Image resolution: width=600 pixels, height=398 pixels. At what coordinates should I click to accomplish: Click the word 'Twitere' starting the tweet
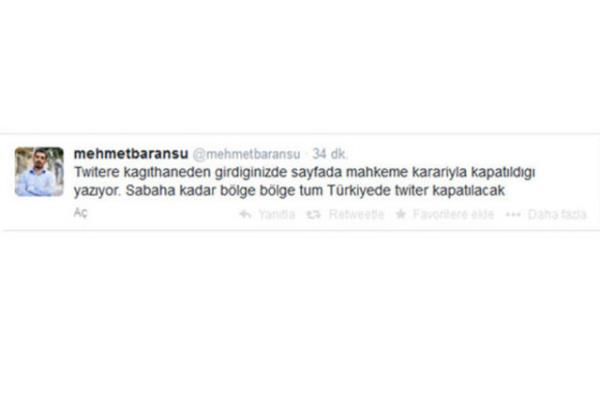(97, 172)
